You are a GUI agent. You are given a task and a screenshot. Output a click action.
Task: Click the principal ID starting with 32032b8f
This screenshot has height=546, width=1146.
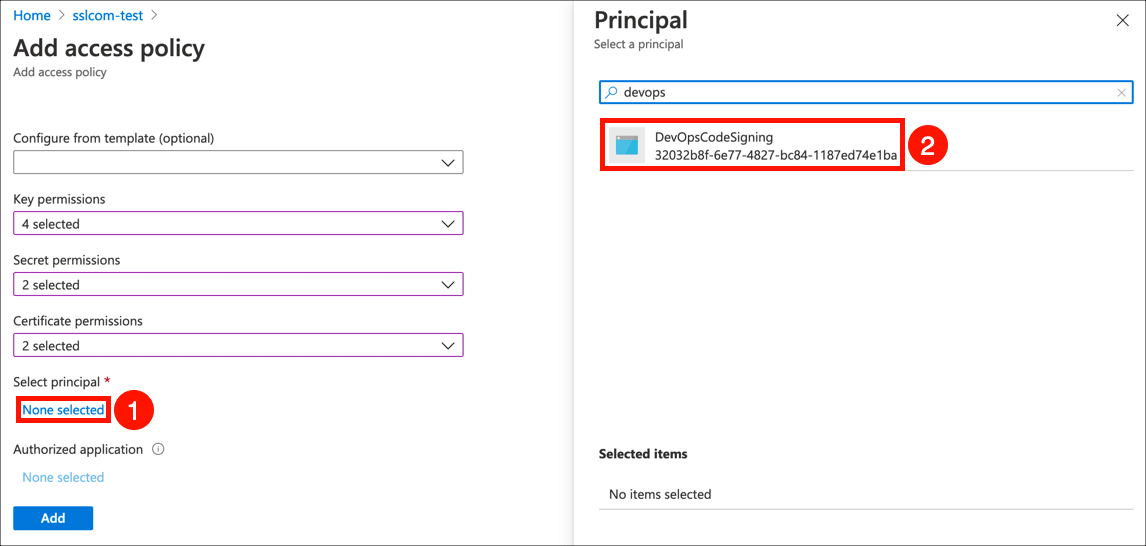(x=775, y=156)
